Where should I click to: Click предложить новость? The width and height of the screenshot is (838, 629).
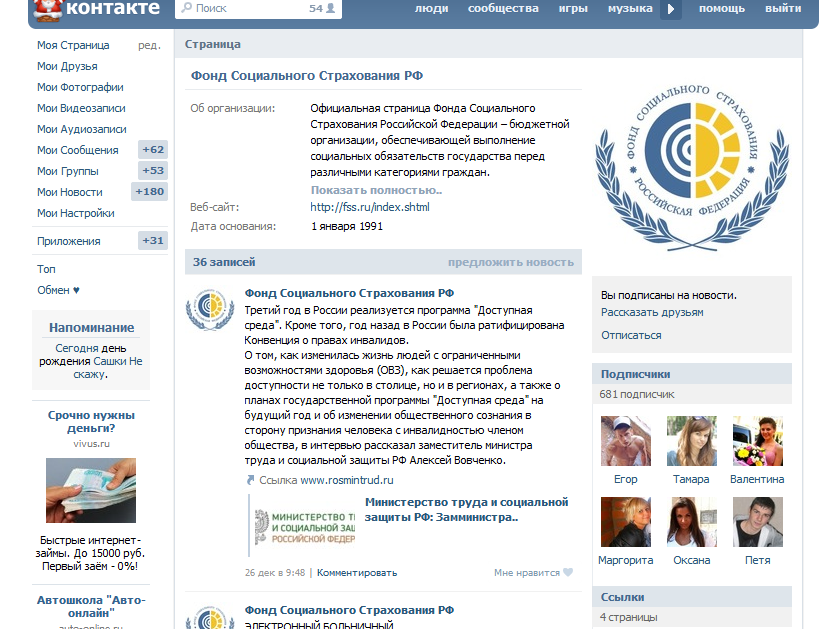[511, 262]
